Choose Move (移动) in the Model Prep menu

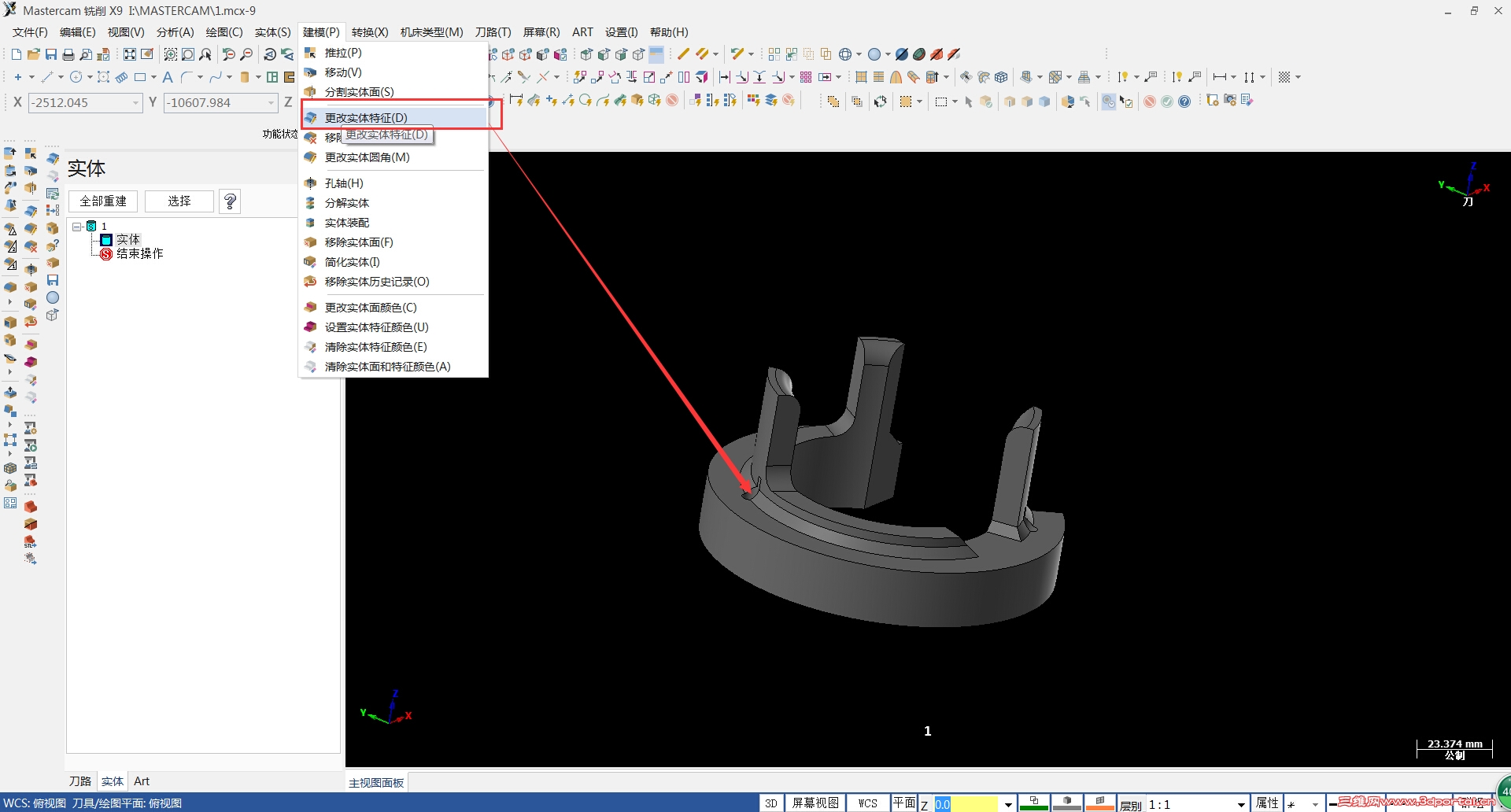click(393, 72)
